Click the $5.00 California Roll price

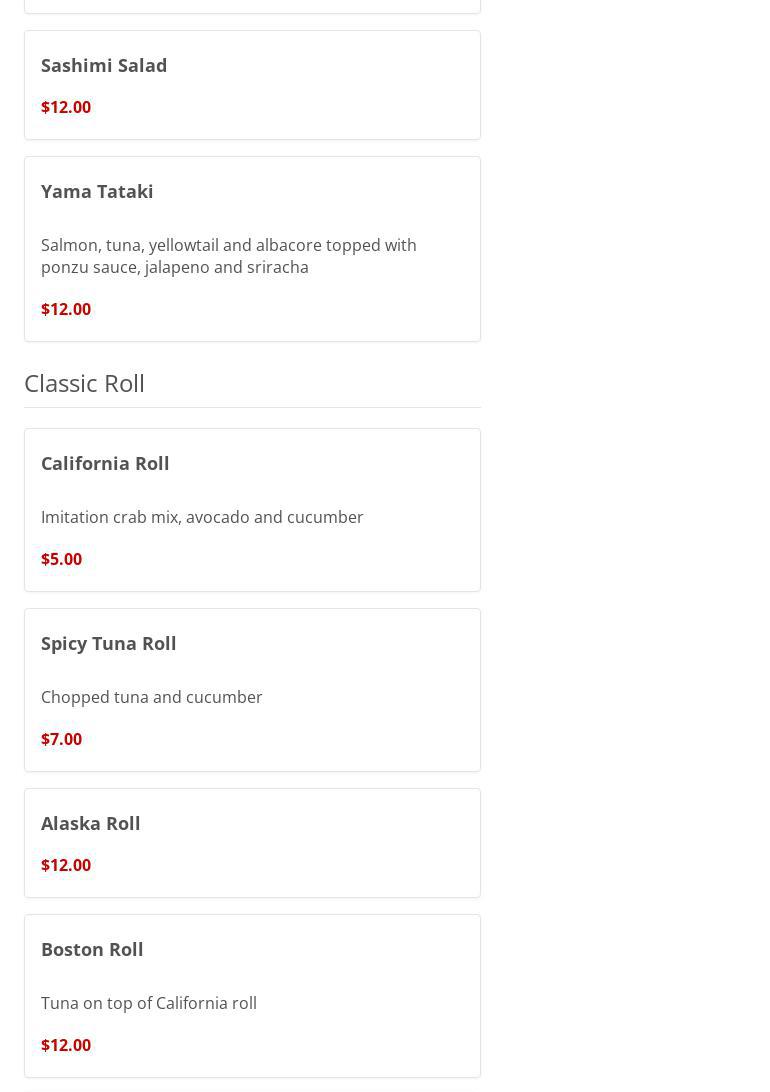[61, 559]
